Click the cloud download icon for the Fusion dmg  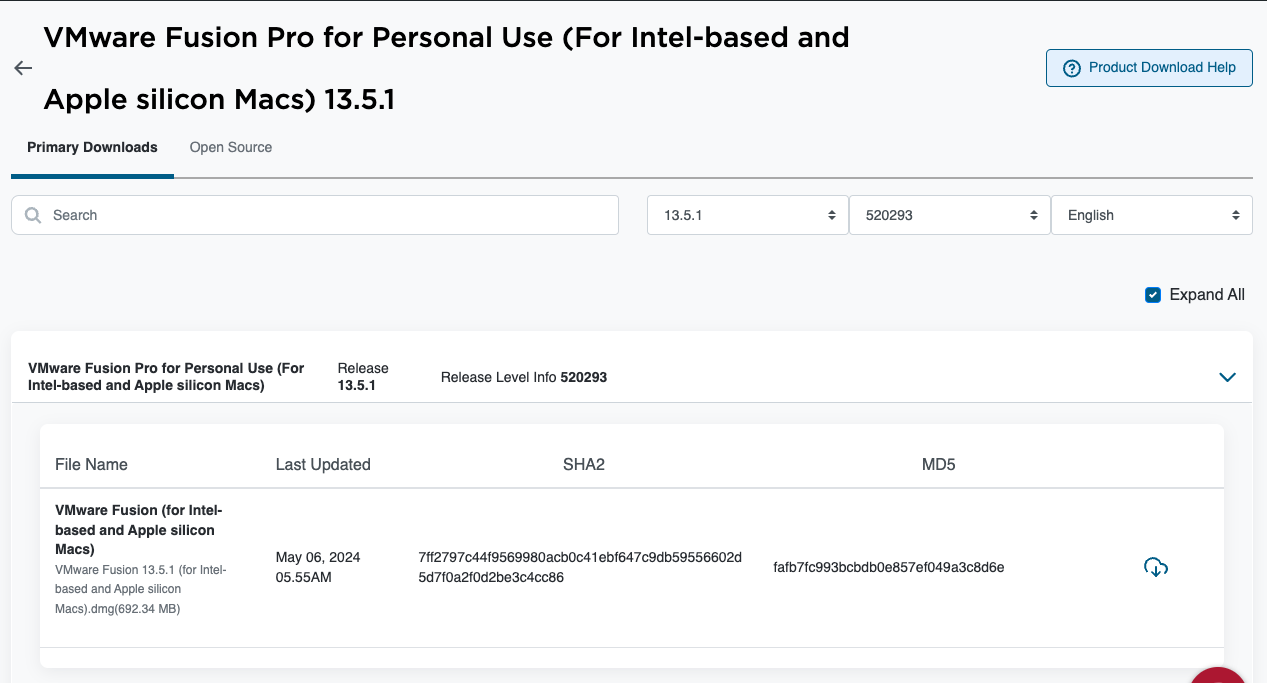1156,567
